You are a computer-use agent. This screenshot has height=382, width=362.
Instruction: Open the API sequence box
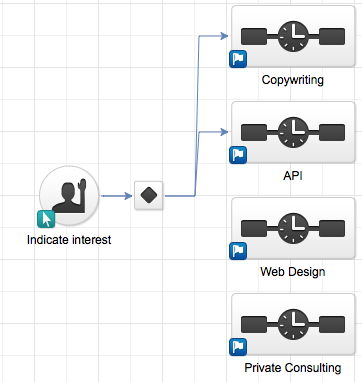[x=293, y=132]
